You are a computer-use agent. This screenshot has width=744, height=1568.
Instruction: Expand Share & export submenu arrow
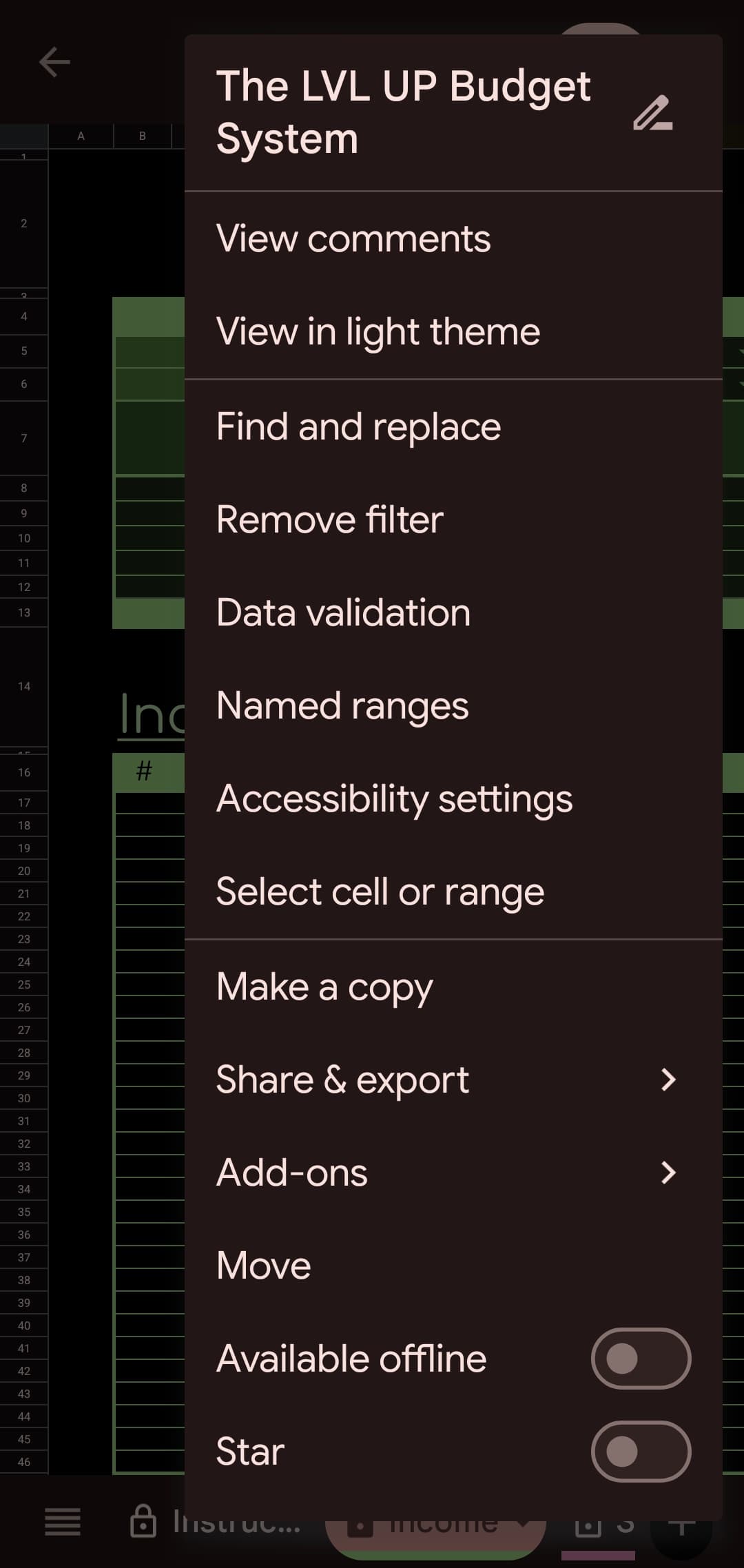pos(668,1080)
